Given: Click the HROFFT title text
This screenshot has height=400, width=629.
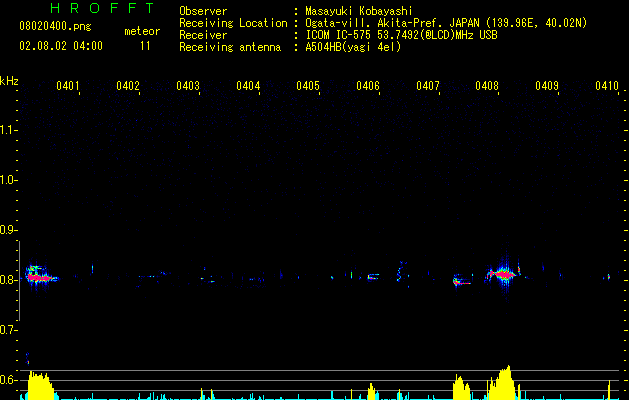Looking at the screenshot, I should 102,8.
